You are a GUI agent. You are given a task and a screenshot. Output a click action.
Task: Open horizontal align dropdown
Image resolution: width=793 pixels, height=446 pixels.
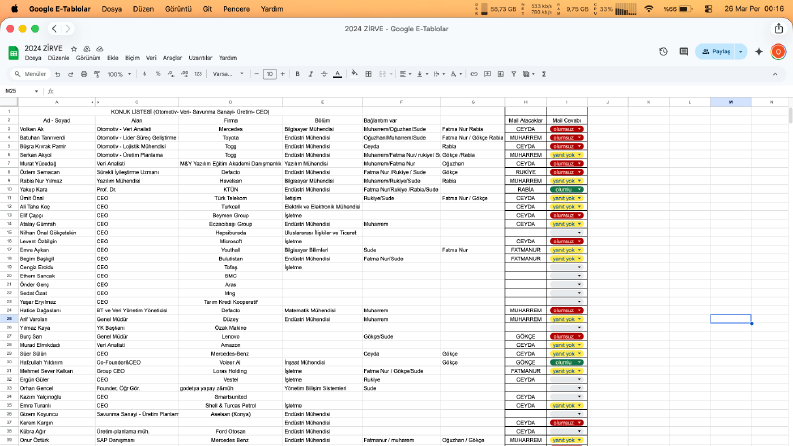[405, 74]
